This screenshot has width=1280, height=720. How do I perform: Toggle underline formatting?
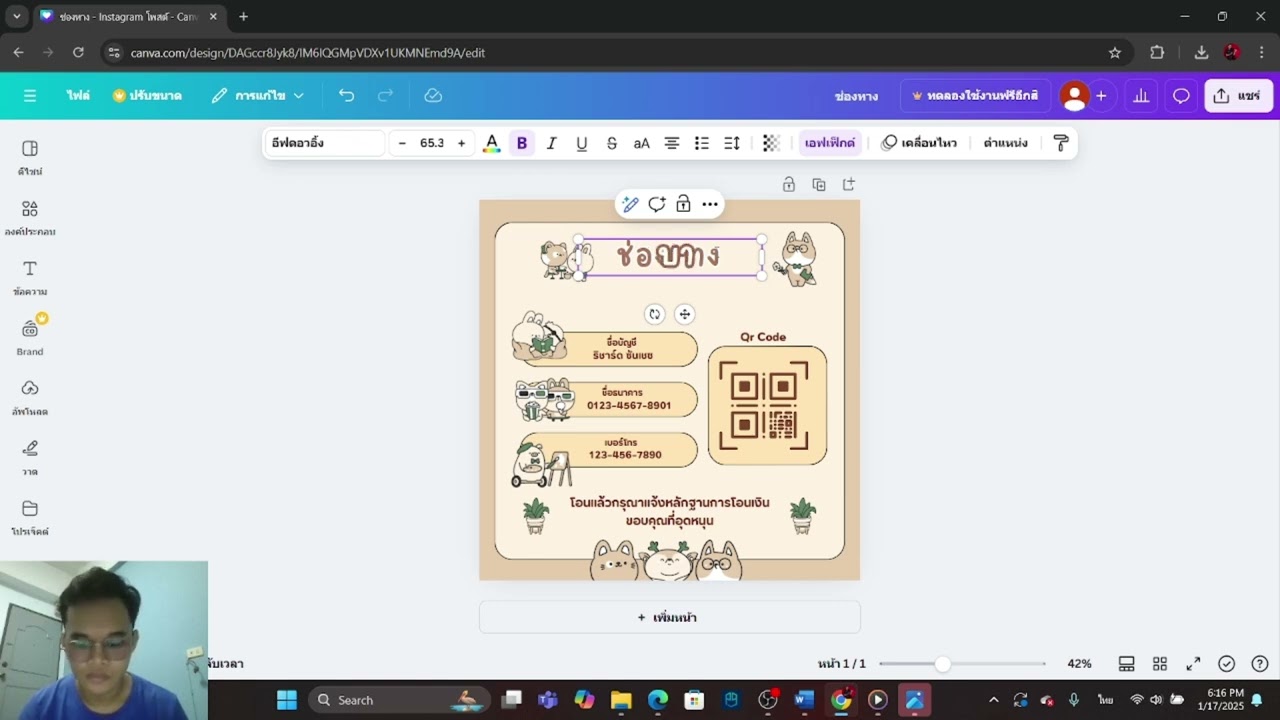[x=581, y=143]
